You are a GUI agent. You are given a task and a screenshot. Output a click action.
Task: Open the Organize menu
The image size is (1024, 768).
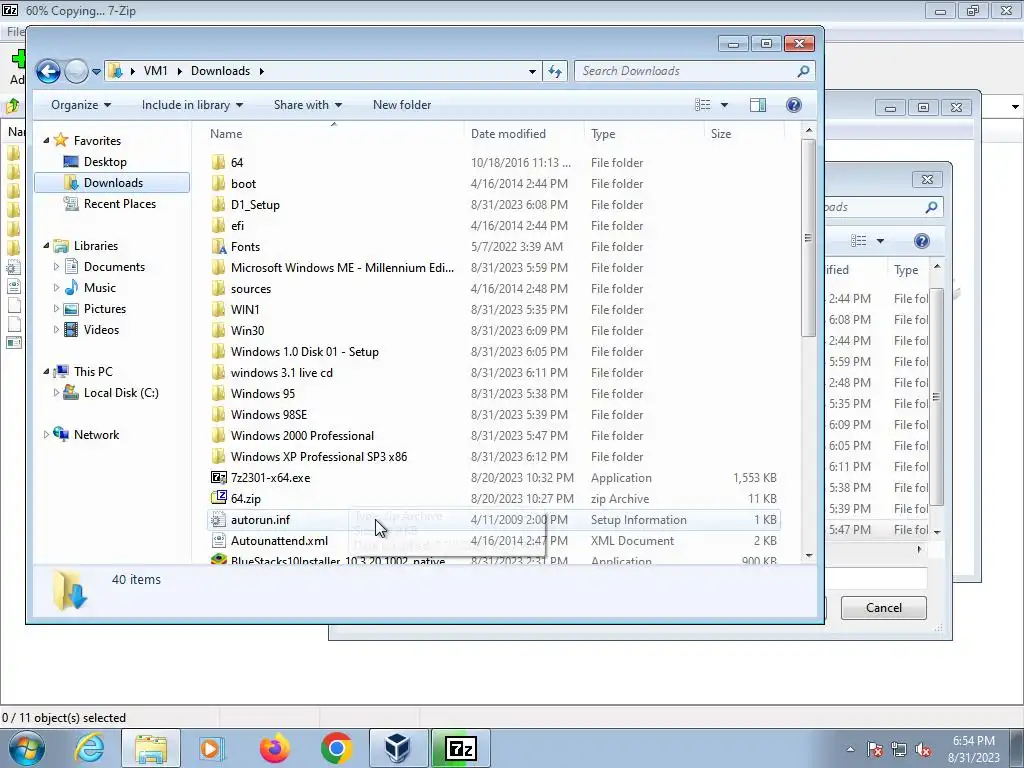(81, 105)
